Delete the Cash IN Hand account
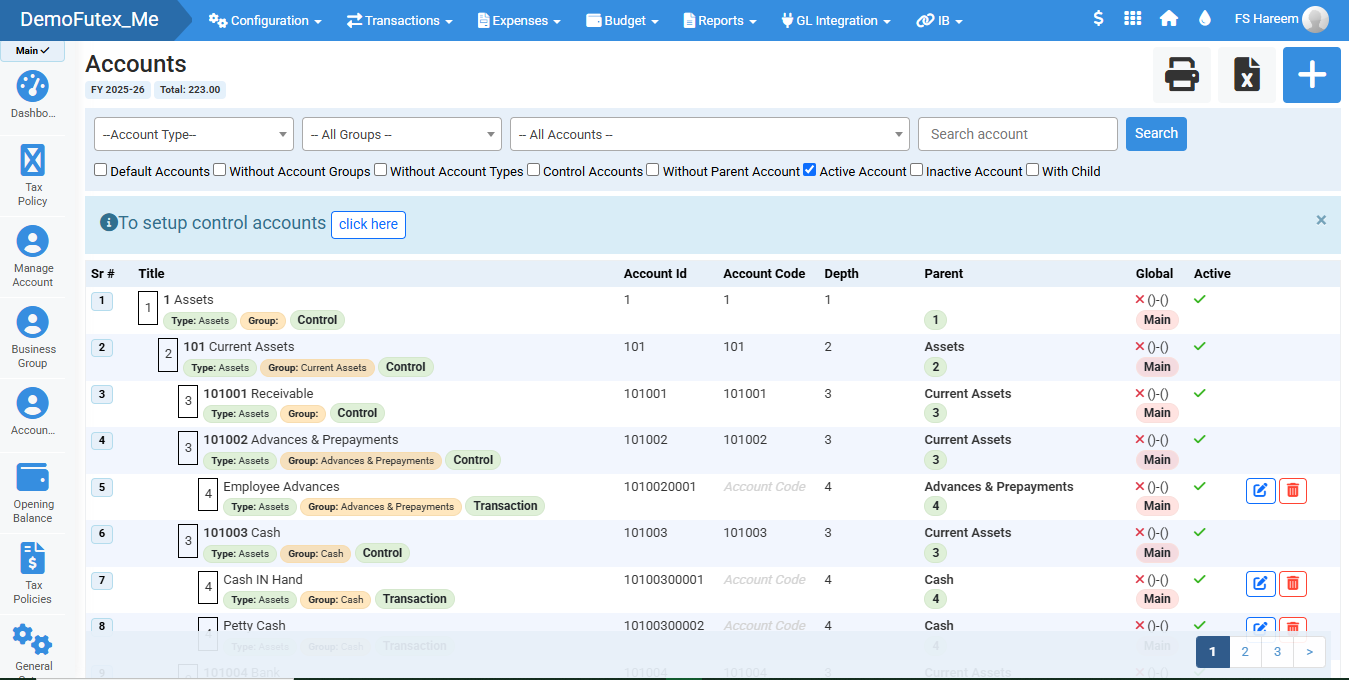 click(x=1293, y=583)
